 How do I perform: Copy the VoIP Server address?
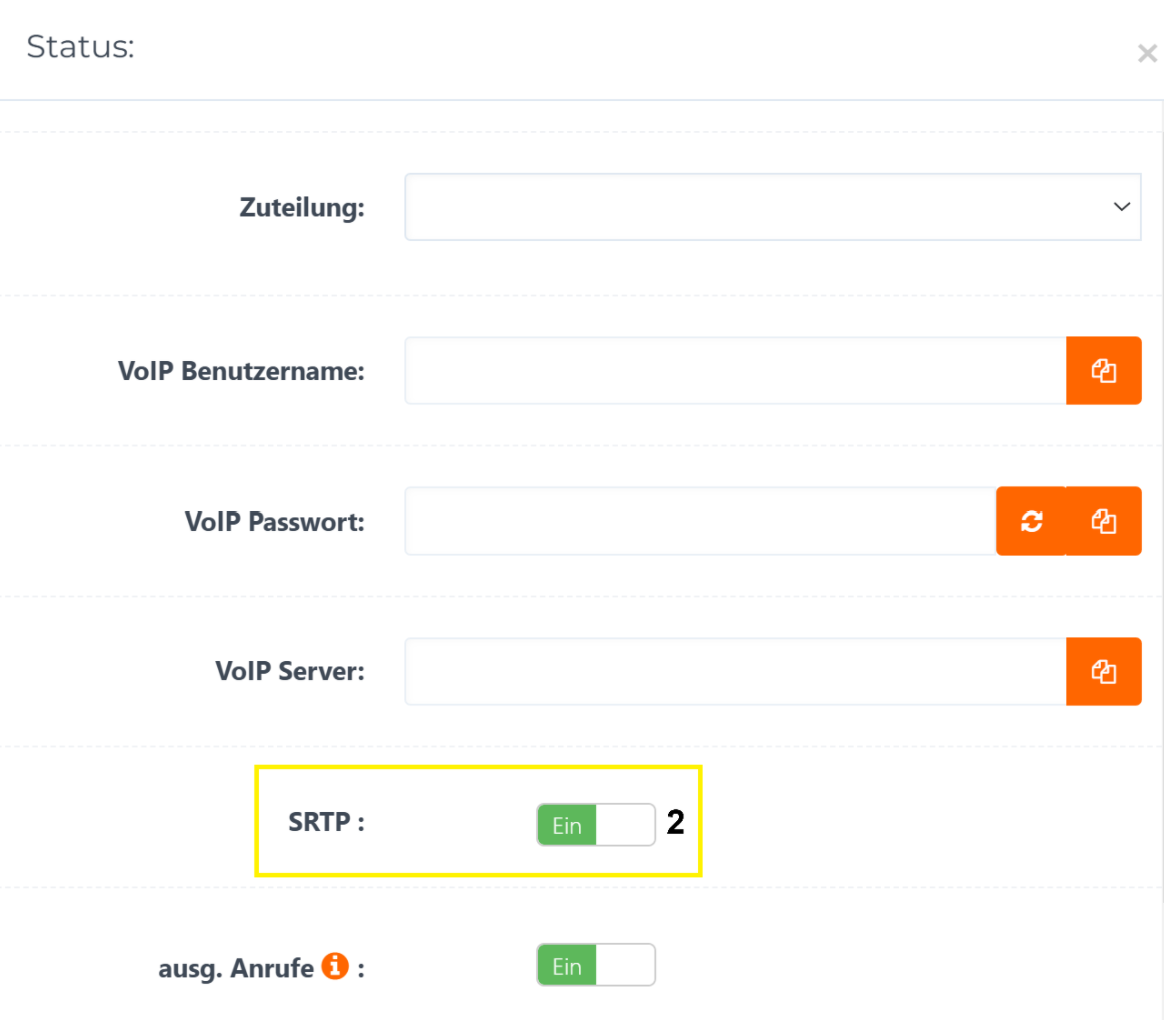1103,671
